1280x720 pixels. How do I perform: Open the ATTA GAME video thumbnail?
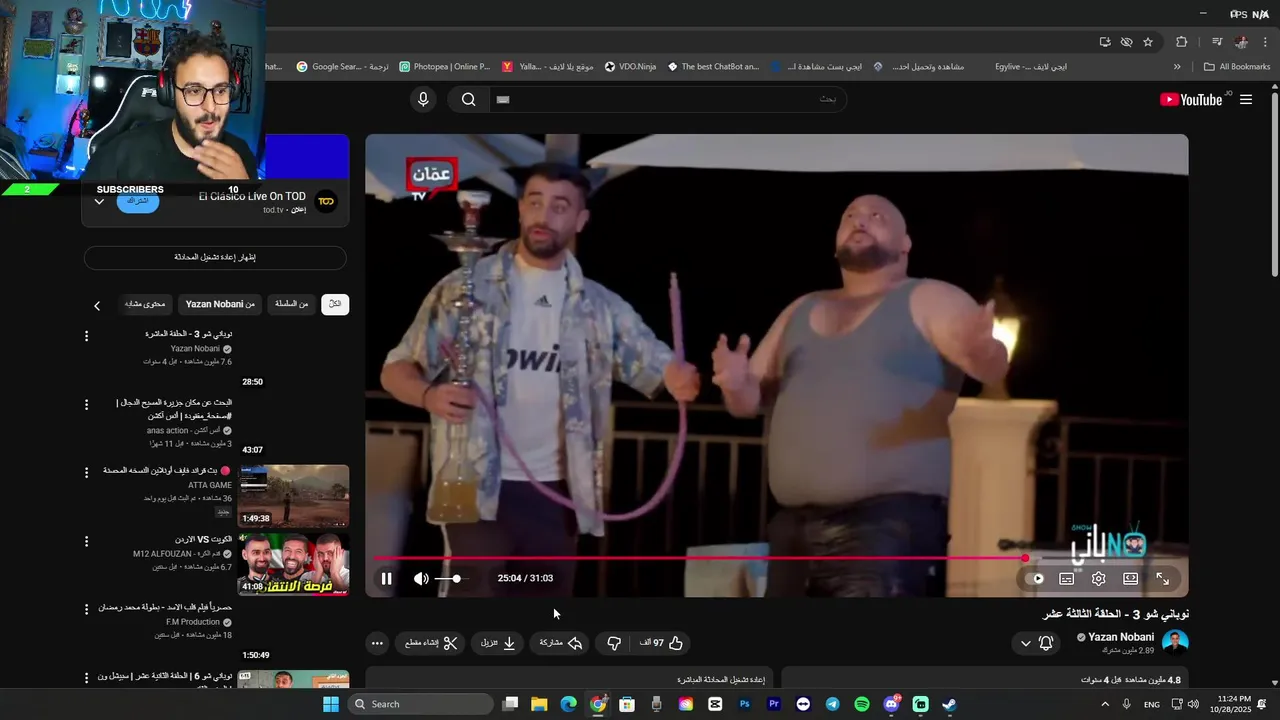click(293, 495)
